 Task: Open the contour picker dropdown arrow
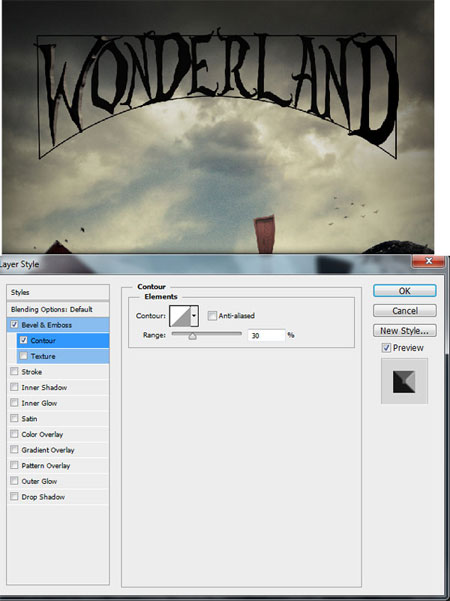pos(194,316)
